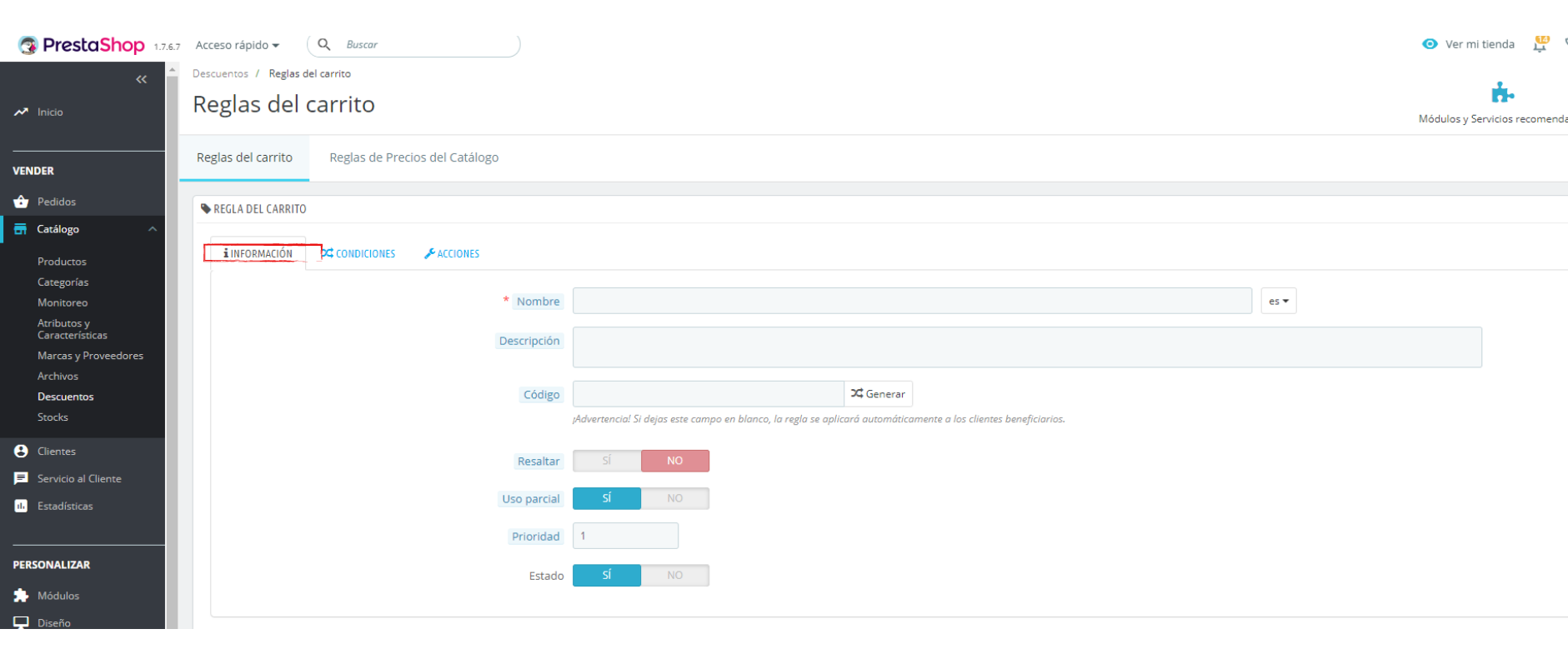Click the PrestaShop logo

coord(82,45)
